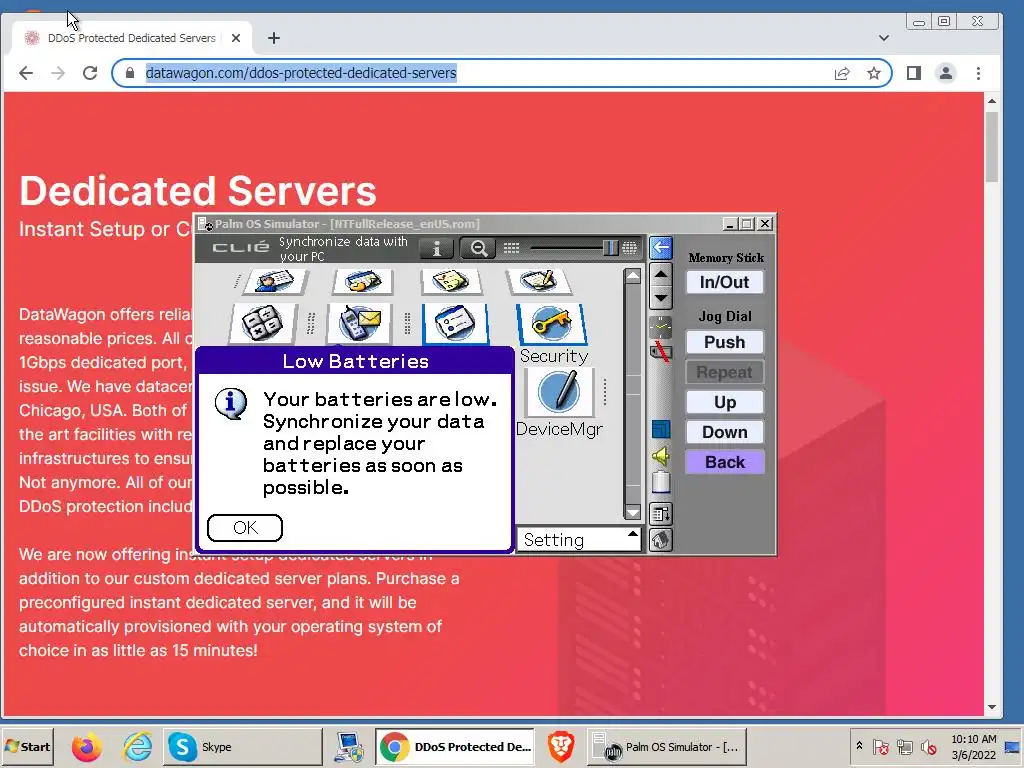
Task: Select the large grid view icon
Action: click(630, 248)
